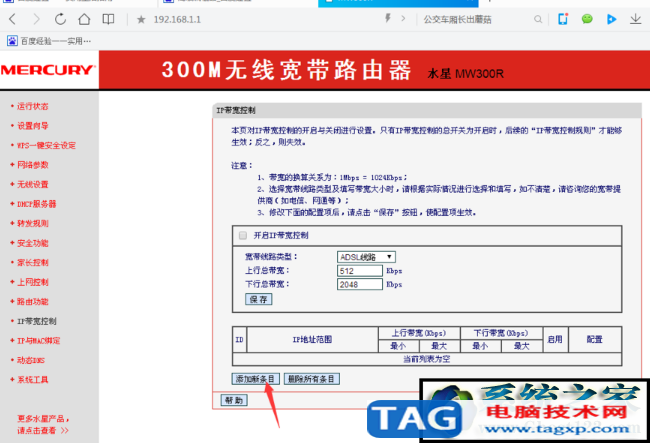Click the 下行带宽(Kbps) column header
Image resolution: width=650 pixels, height=443 pixels.
[501, 333]
